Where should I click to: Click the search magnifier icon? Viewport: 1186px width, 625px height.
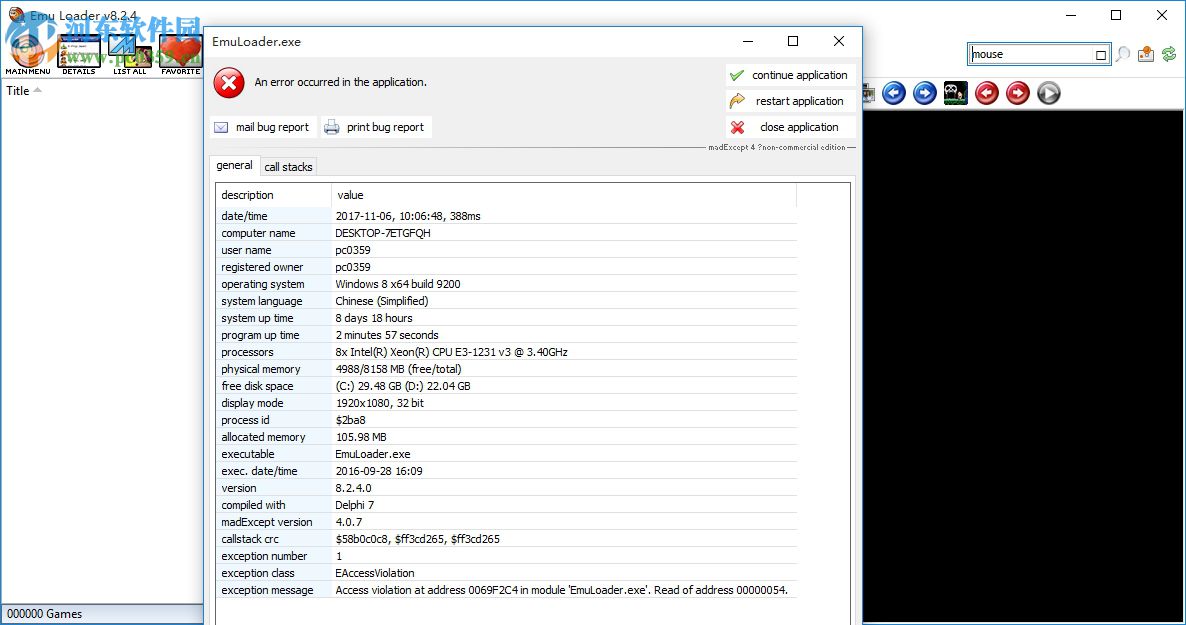(x=1123, y=53)
